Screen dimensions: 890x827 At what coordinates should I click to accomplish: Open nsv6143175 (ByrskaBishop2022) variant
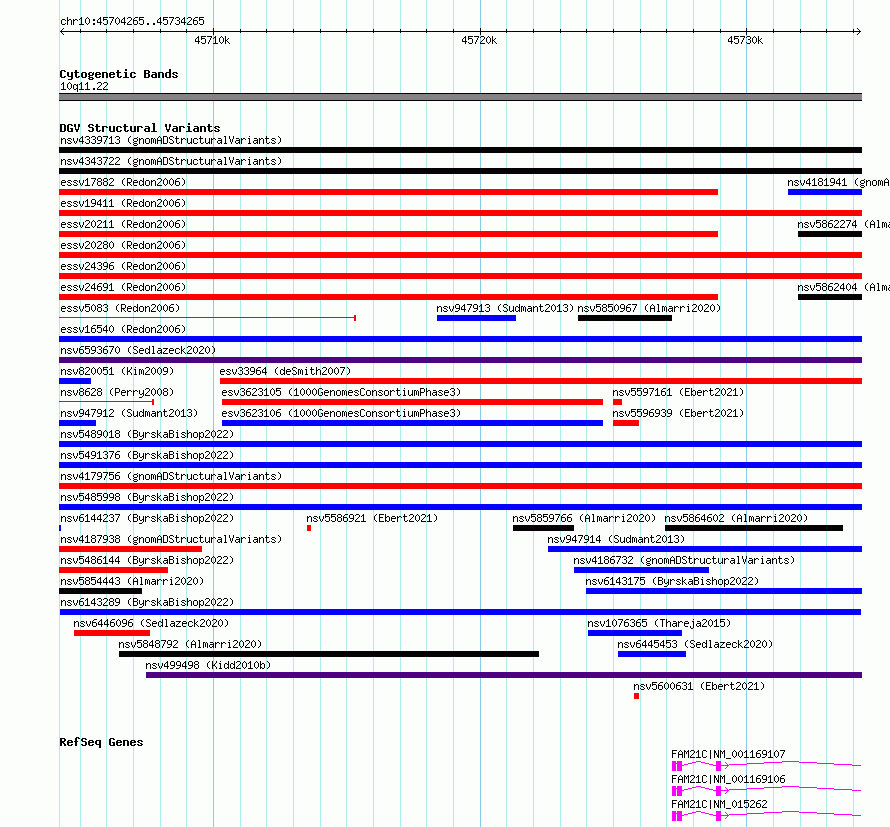click(x=673, y=581)
